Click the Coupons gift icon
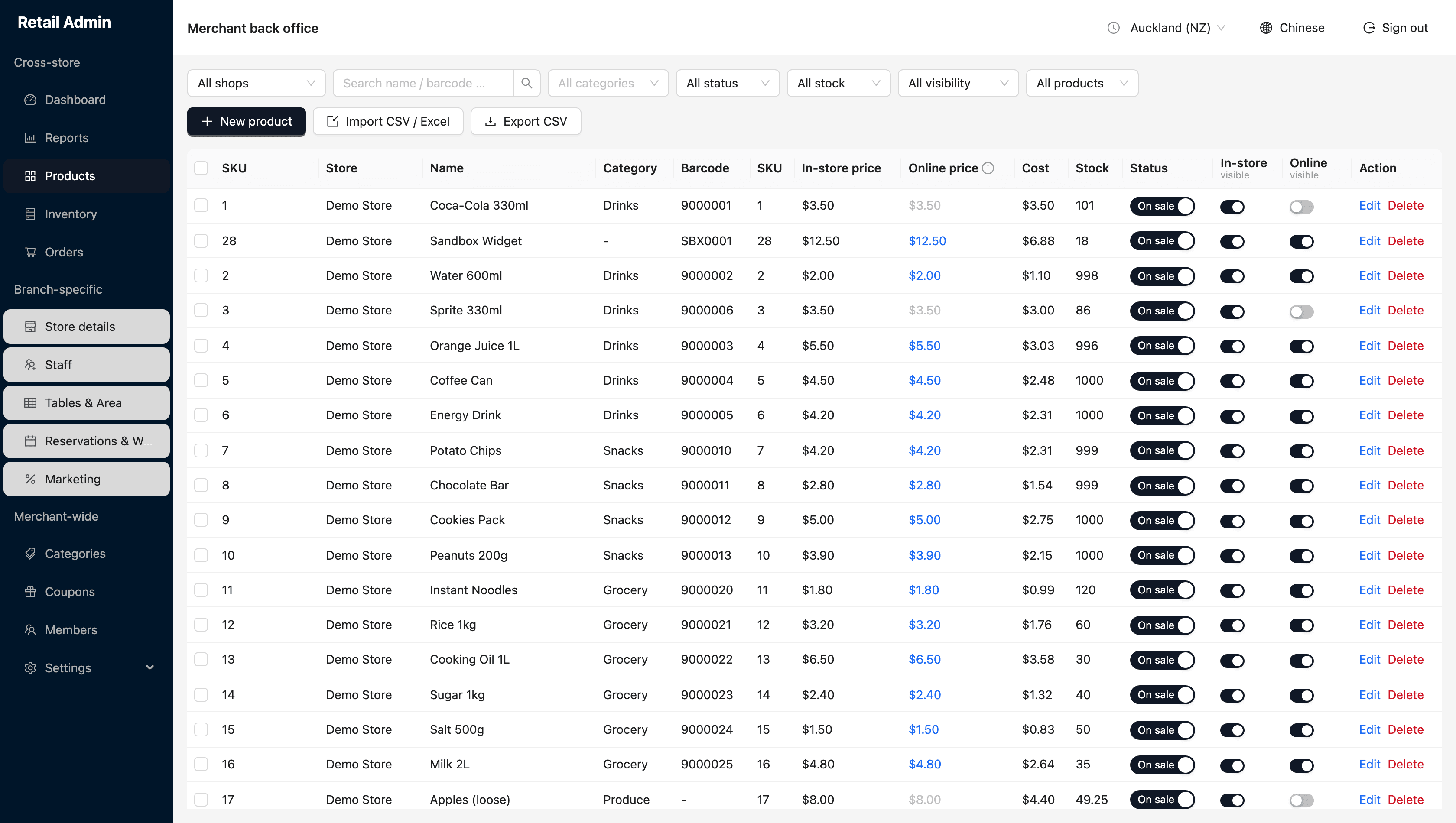 click(x=30, y=592)
